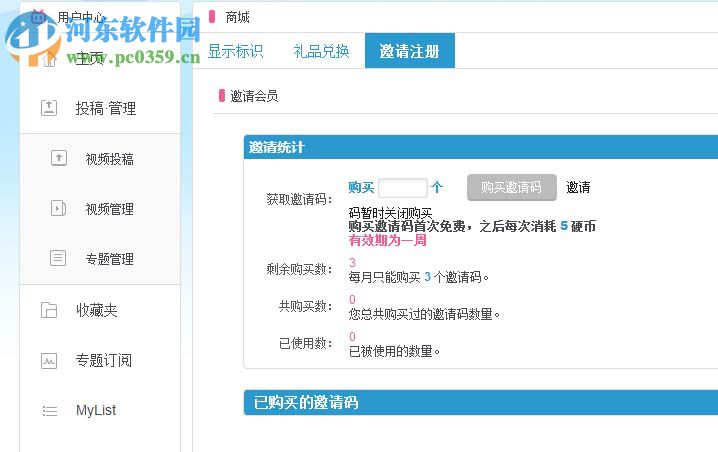718x452 pixels.
Task: Click the arrow icon next to 视频投稿
Action: click(59, 158)
